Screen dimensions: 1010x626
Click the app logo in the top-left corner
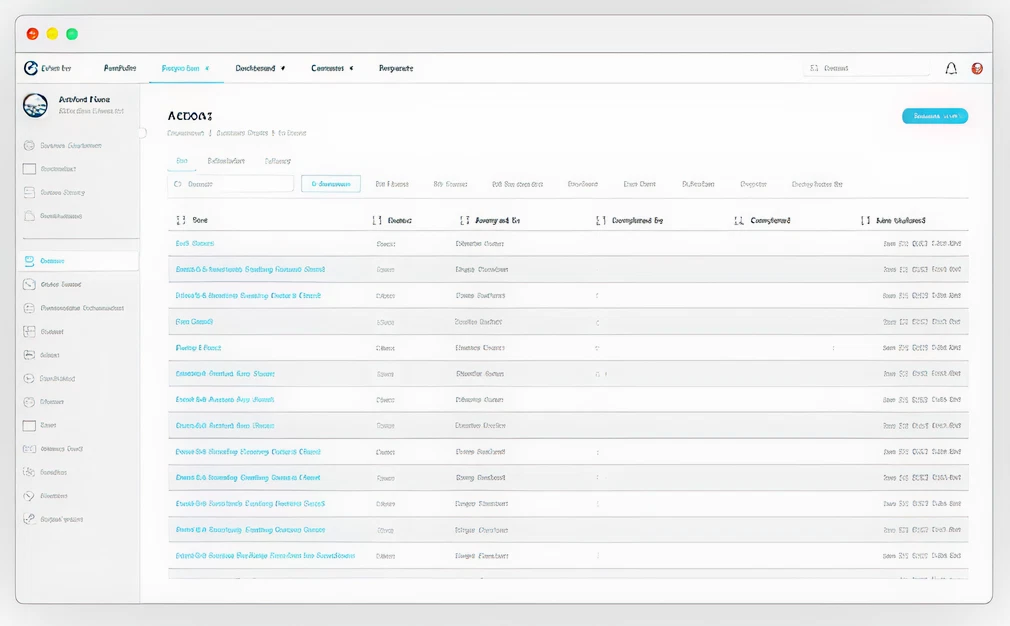[31, 68]
